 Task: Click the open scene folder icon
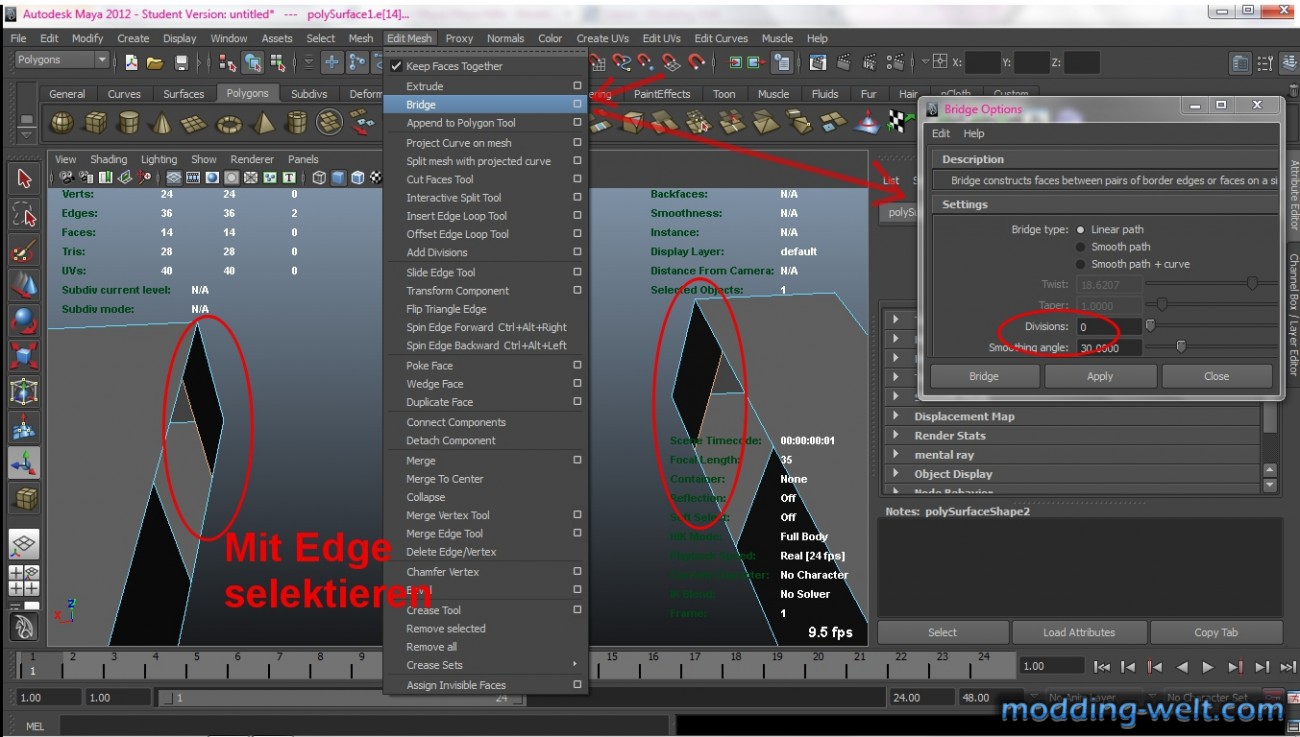coord(155,62)
